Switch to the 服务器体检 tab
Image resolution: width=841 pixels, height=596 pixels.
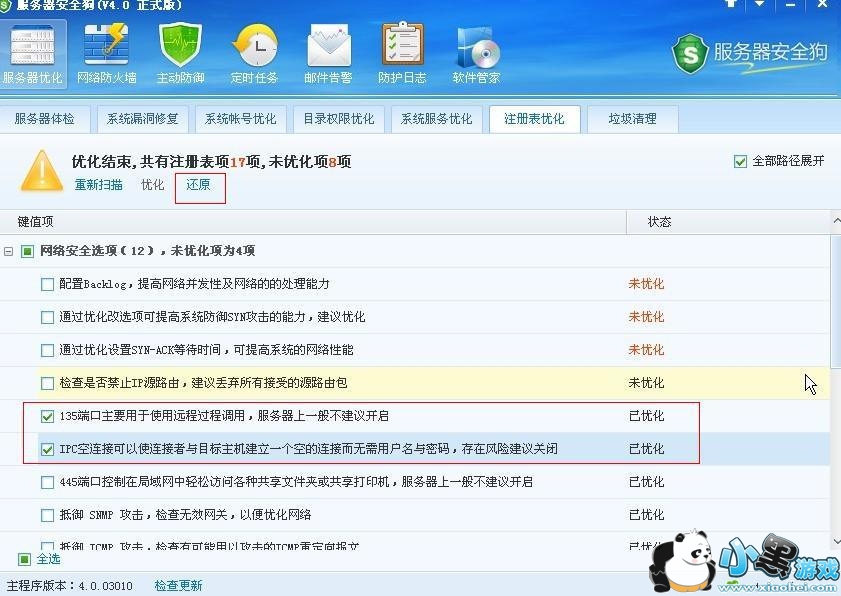pos(45,119)
